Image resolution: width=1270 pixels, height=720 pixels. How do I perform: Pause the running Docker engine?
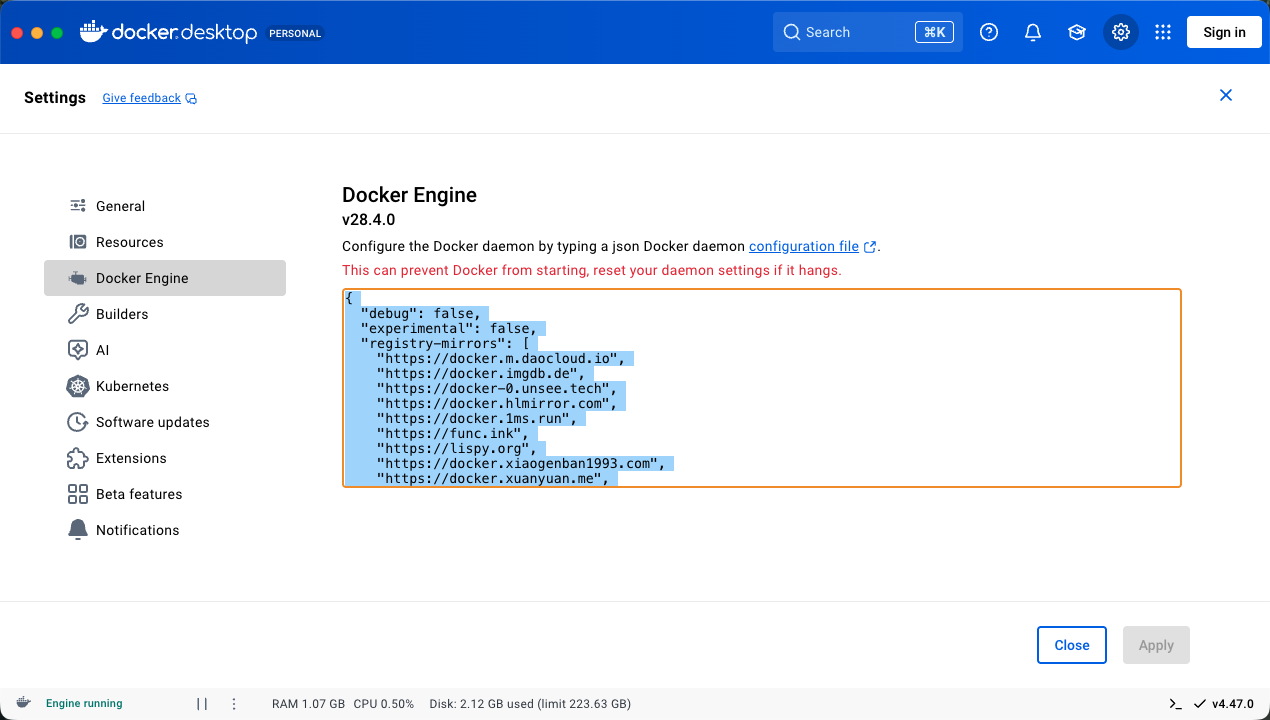pos(202,703)
